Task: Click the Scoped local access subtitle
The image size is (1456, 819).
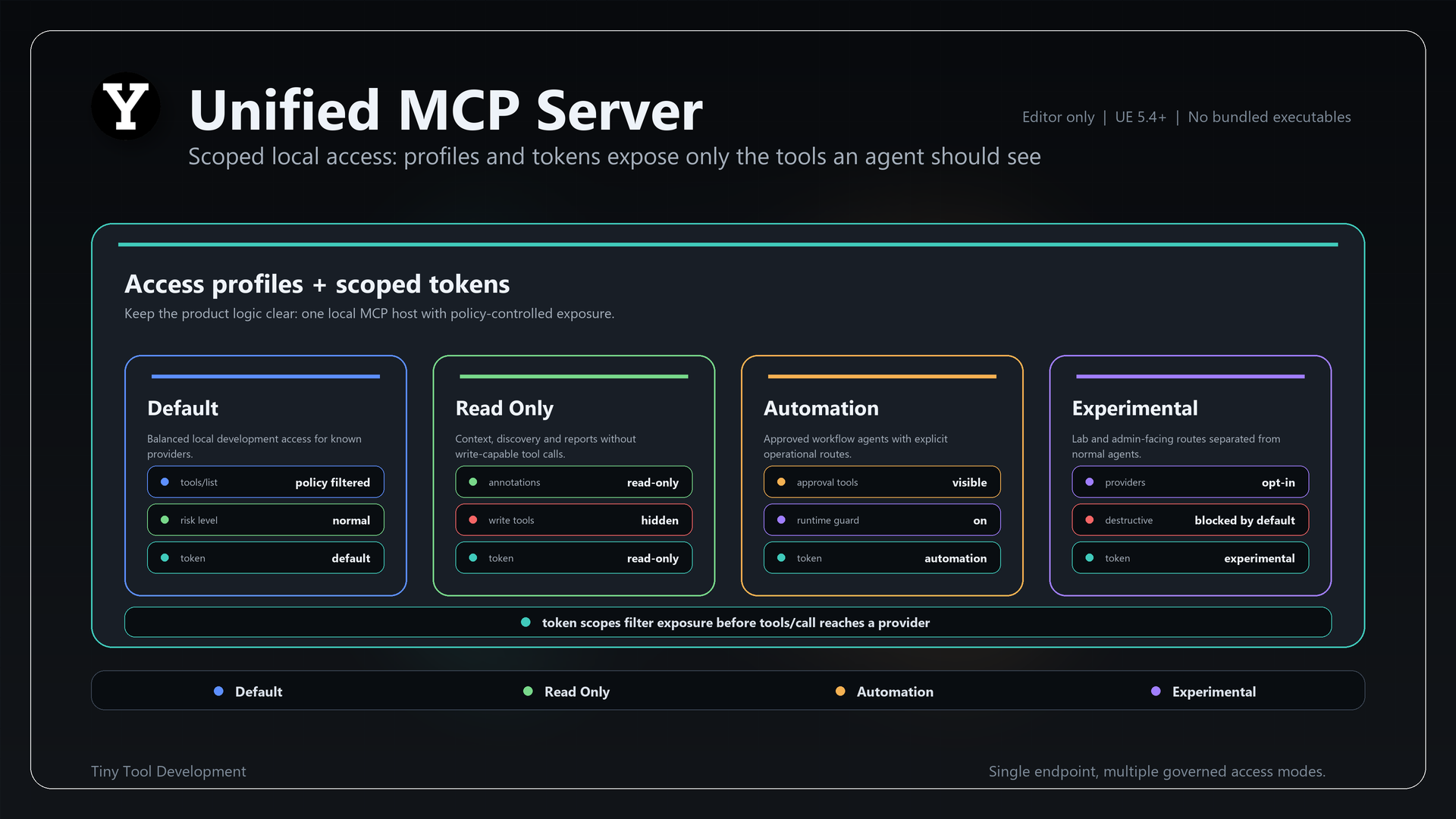Action: 614,156
